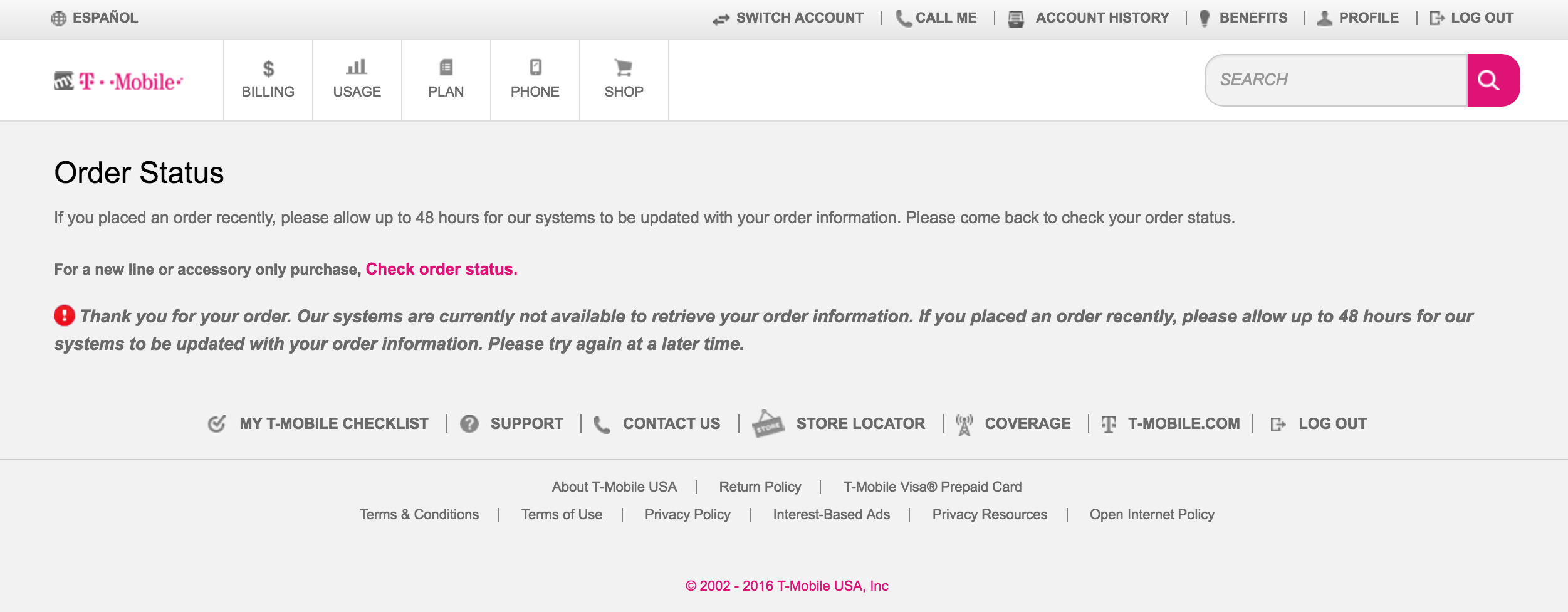
Task: Open Account History in the top bar
Action: tap(1102, 18)
